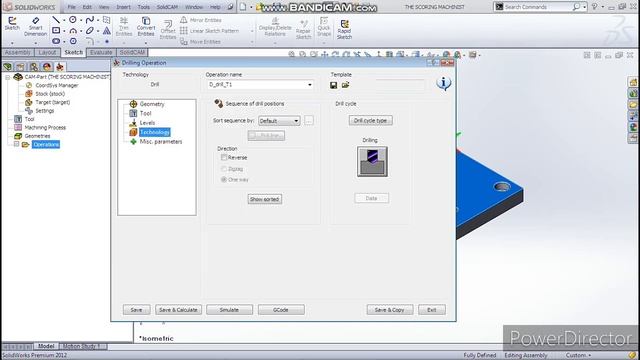Click the Quick Snaps tool

click(x=324, y=27)
